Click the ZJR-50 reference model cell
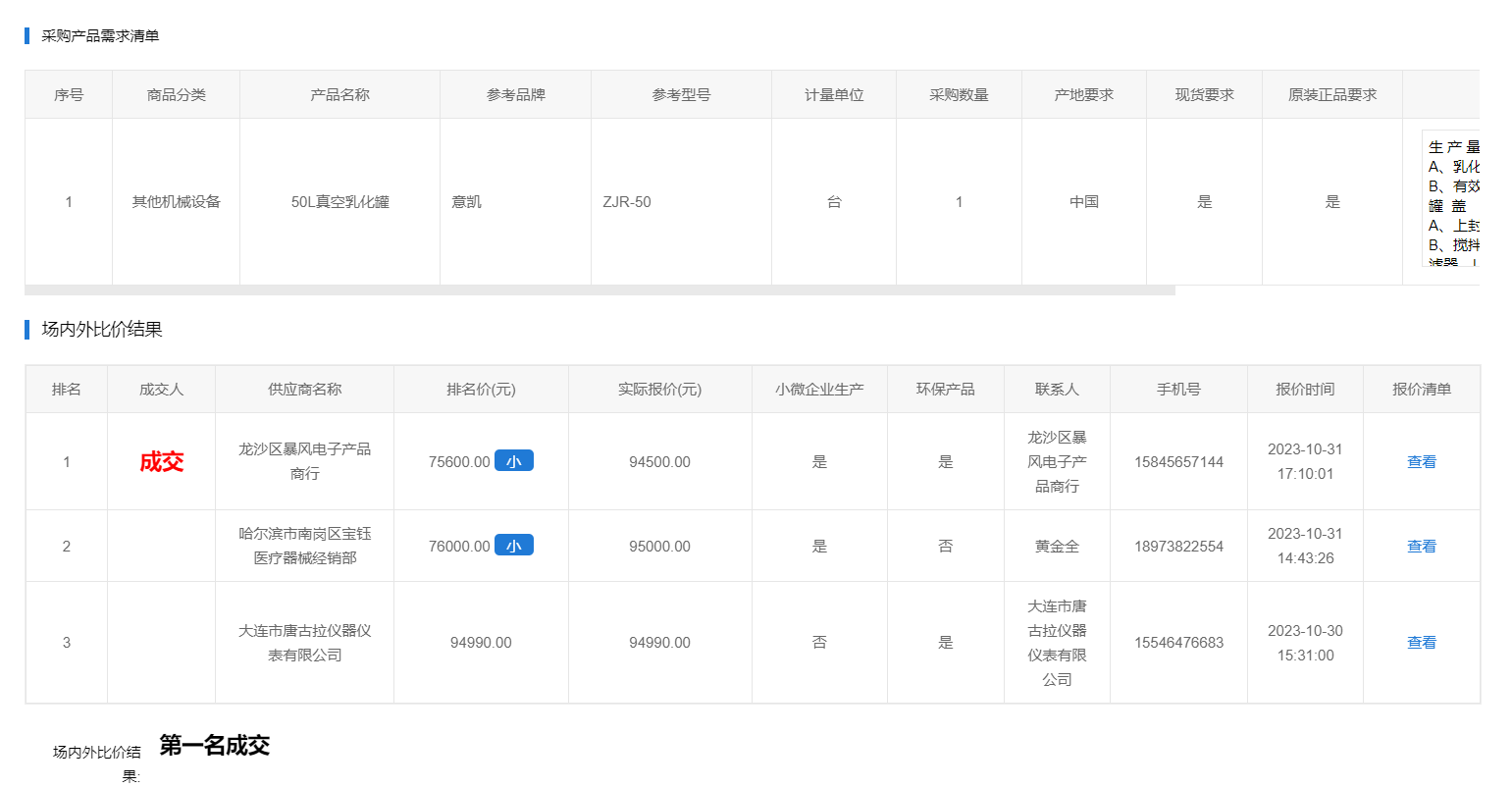 627,202
